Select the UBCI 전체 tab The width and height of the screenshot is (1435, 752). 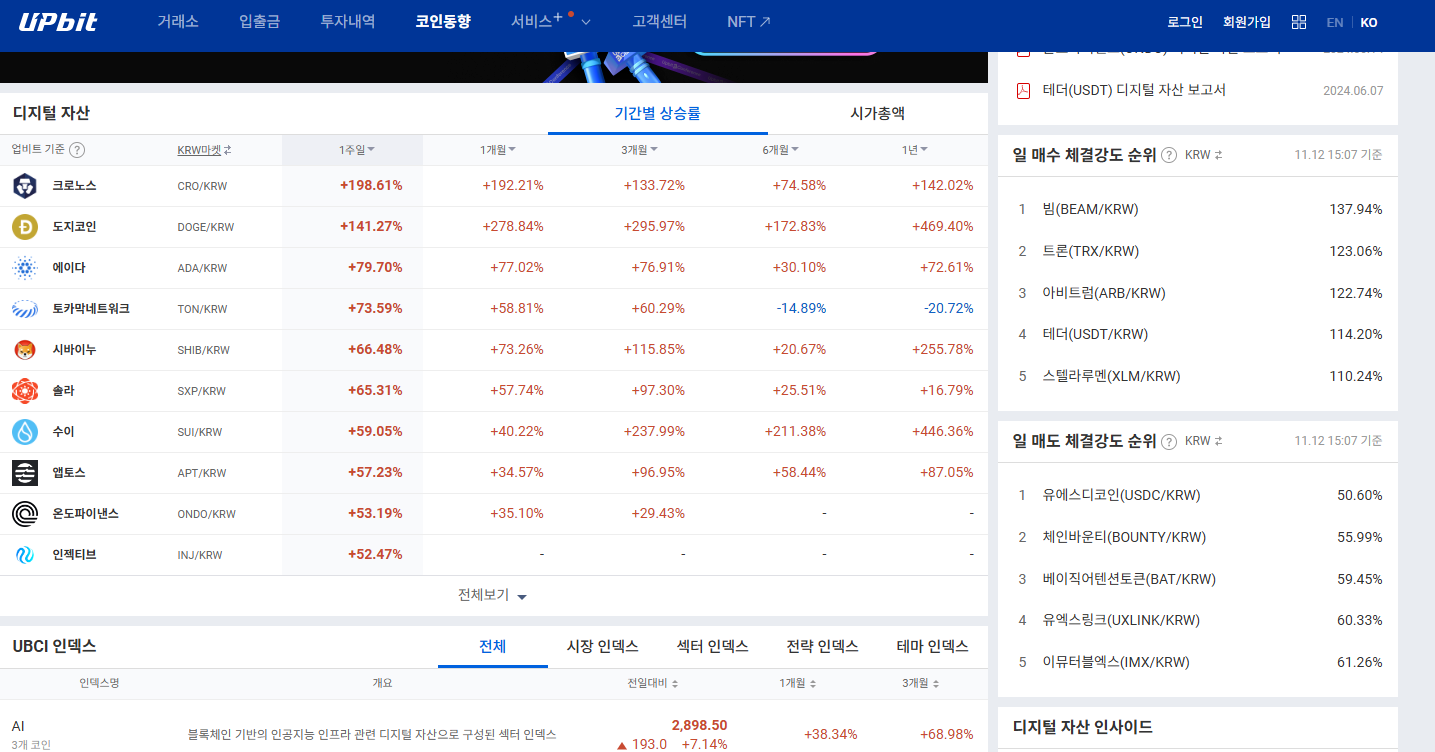coord(493,646)
